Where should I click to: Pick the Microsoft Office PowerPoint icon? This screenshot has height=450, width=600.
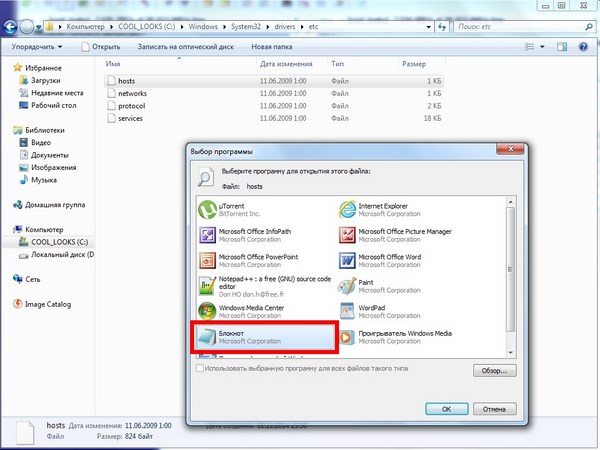coord(208,260)
